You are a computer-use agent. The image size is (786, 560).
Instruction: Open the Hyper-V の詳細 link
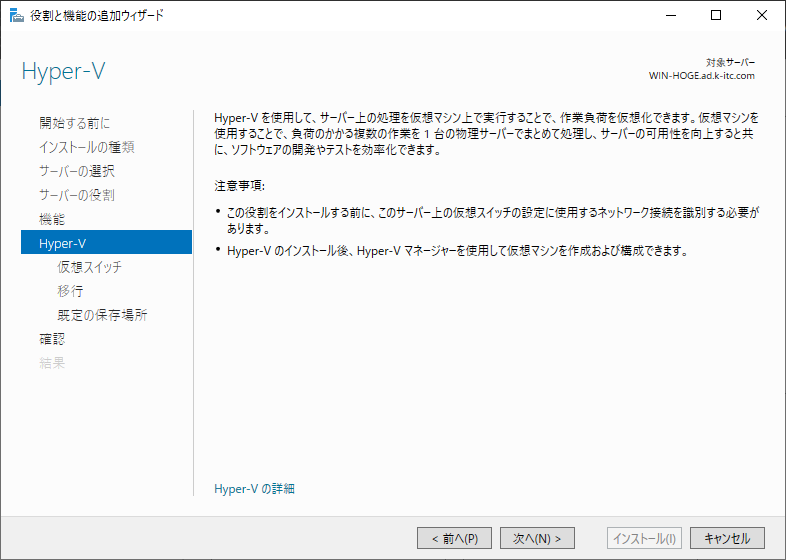(254, 489)
